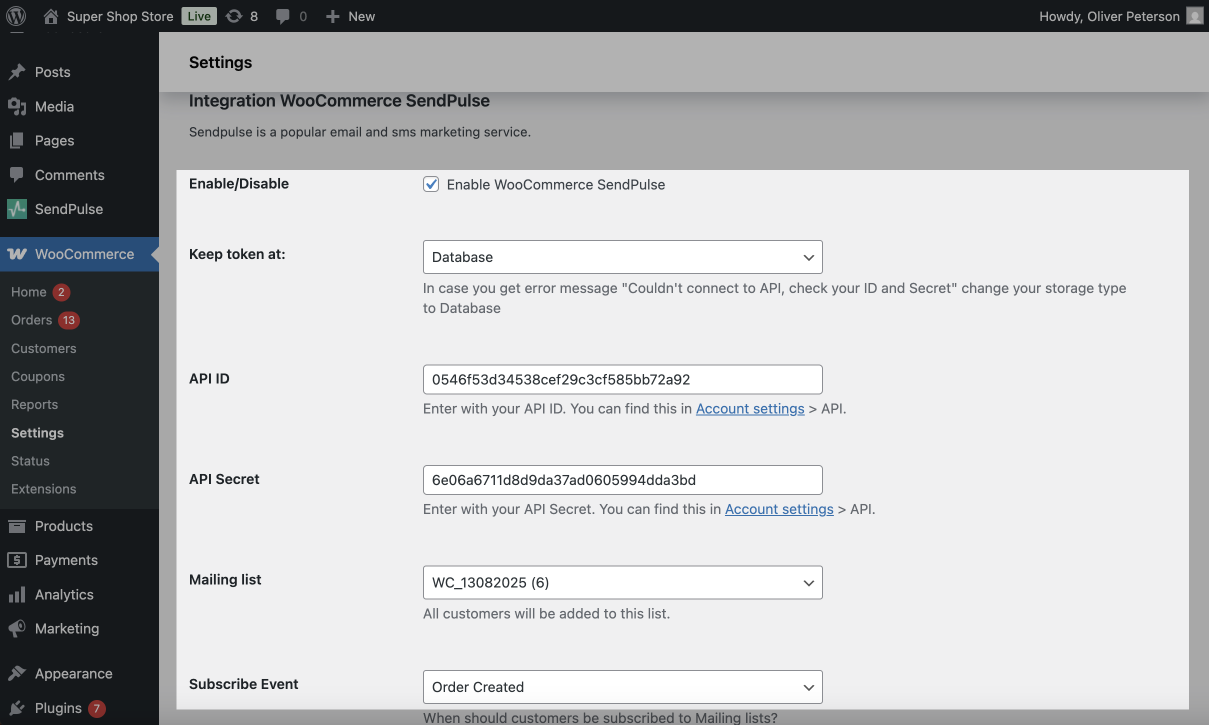Open the comments bubble icon in admin bar
1209x725 pixels.
point(282,16)
